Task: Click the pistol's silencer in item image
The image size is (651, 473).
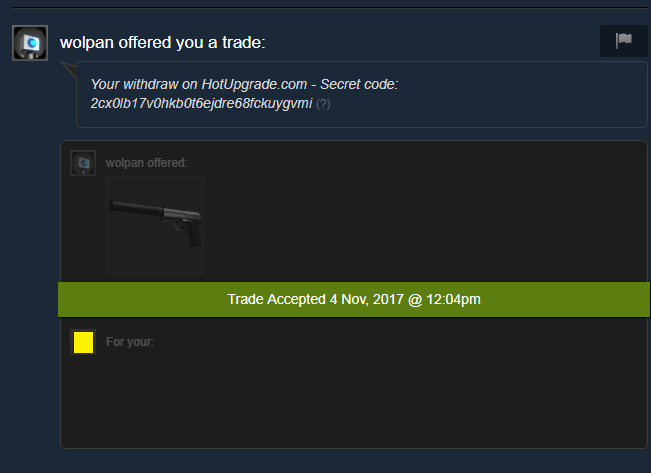Action: [136, 207]
